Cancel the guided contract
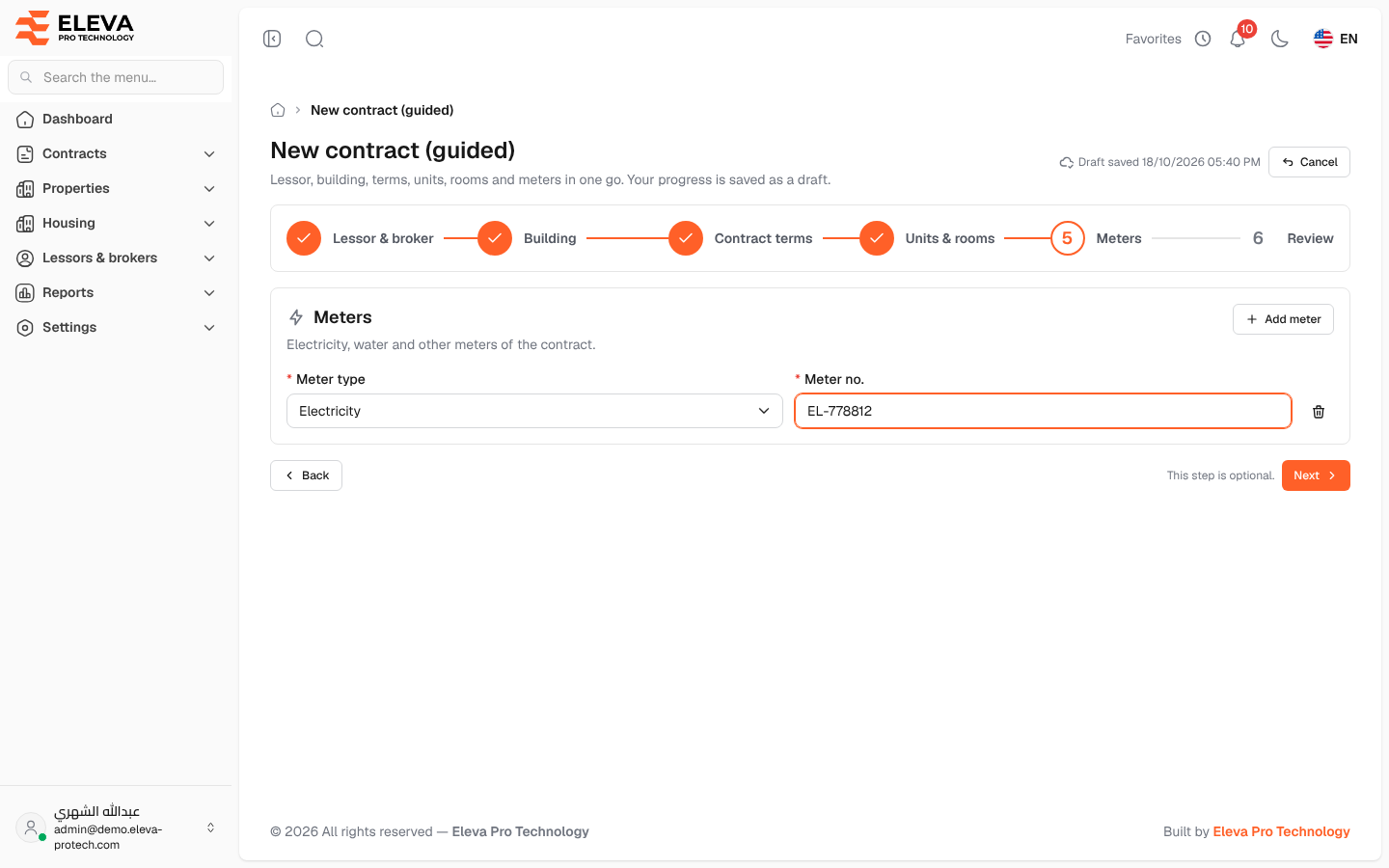The image size is (1389, 868). click(x=1309, y=162)
